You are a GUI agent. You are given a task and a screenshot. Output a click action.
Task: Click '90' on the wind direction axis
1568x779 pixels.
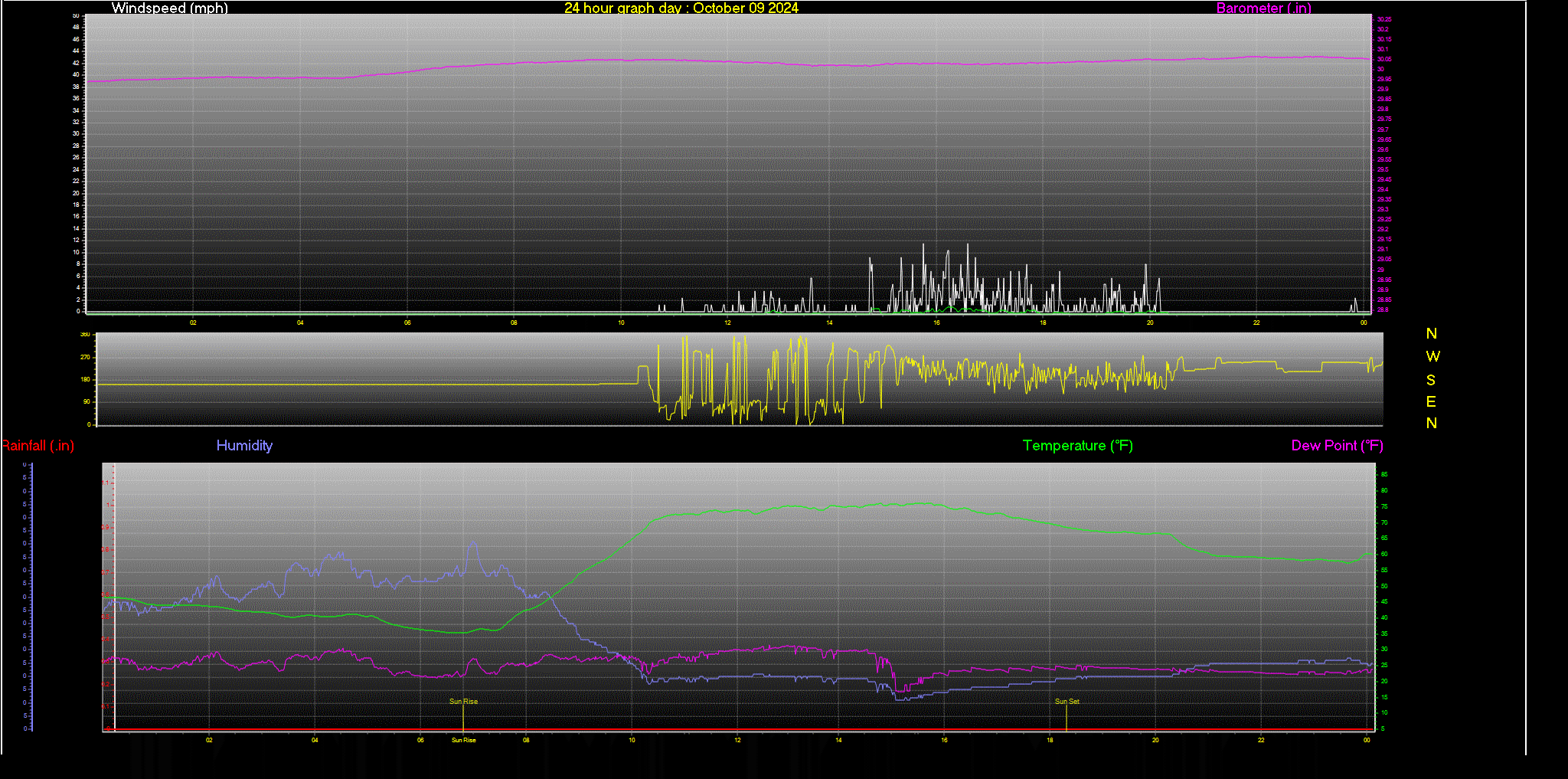87,401
